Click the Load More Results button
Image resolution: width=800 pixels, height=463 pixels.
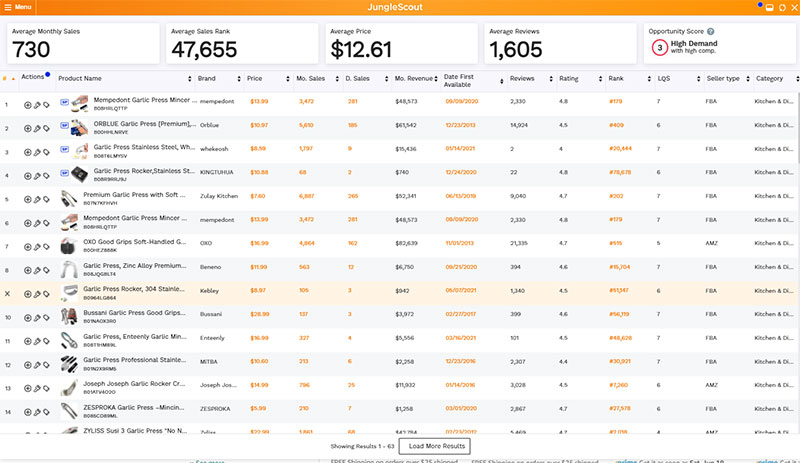click(437, 446)
